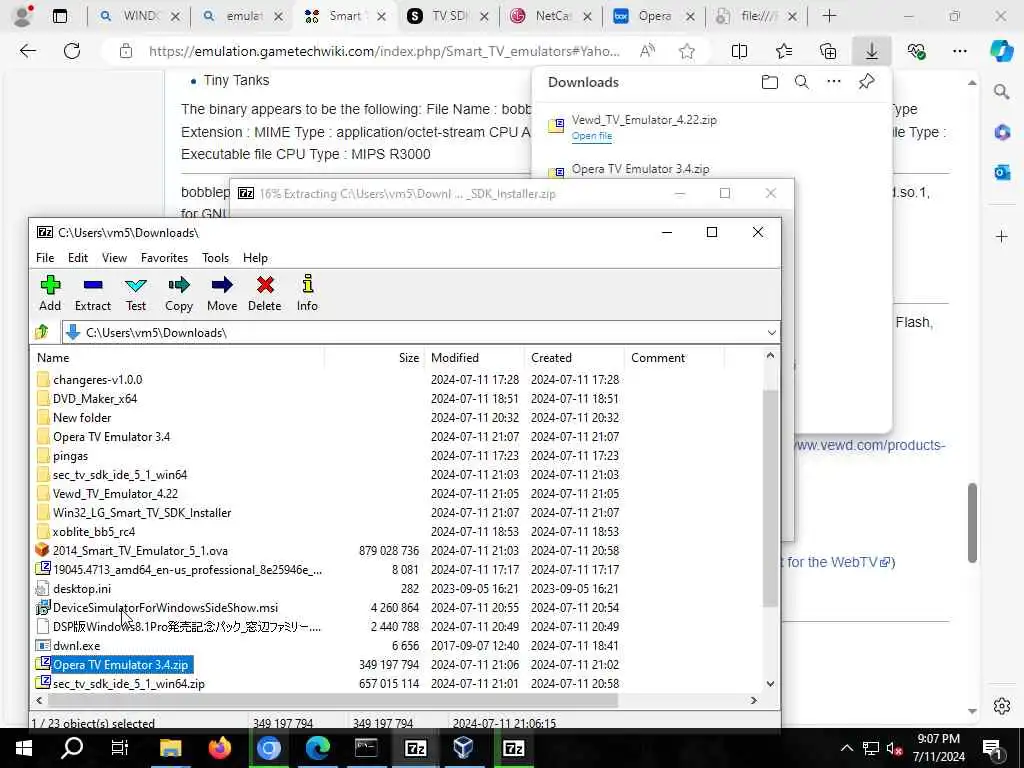Select the changeres-v1.0.0 folder
The height and width of the screenshot is (768, 1024).
[97, 379]
